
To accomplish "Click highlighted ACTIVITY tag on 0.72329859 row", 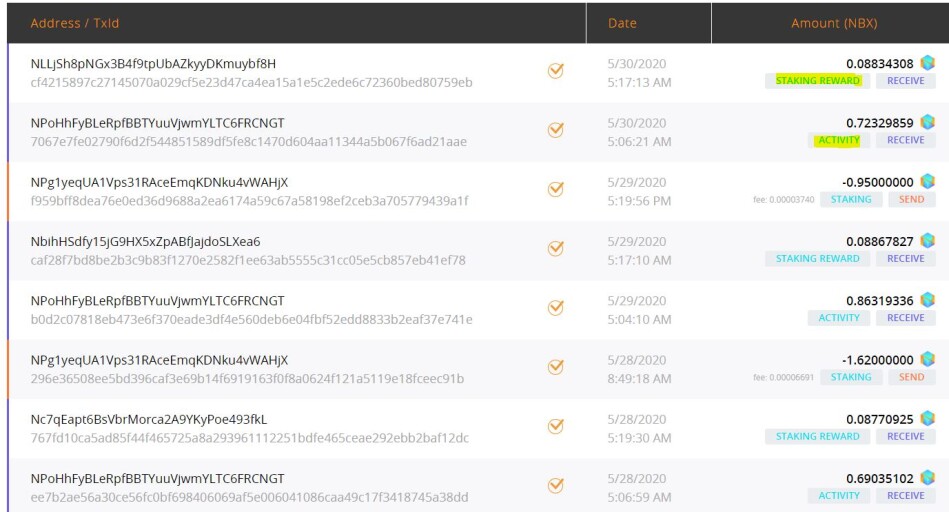I will [x=839, y=140].
